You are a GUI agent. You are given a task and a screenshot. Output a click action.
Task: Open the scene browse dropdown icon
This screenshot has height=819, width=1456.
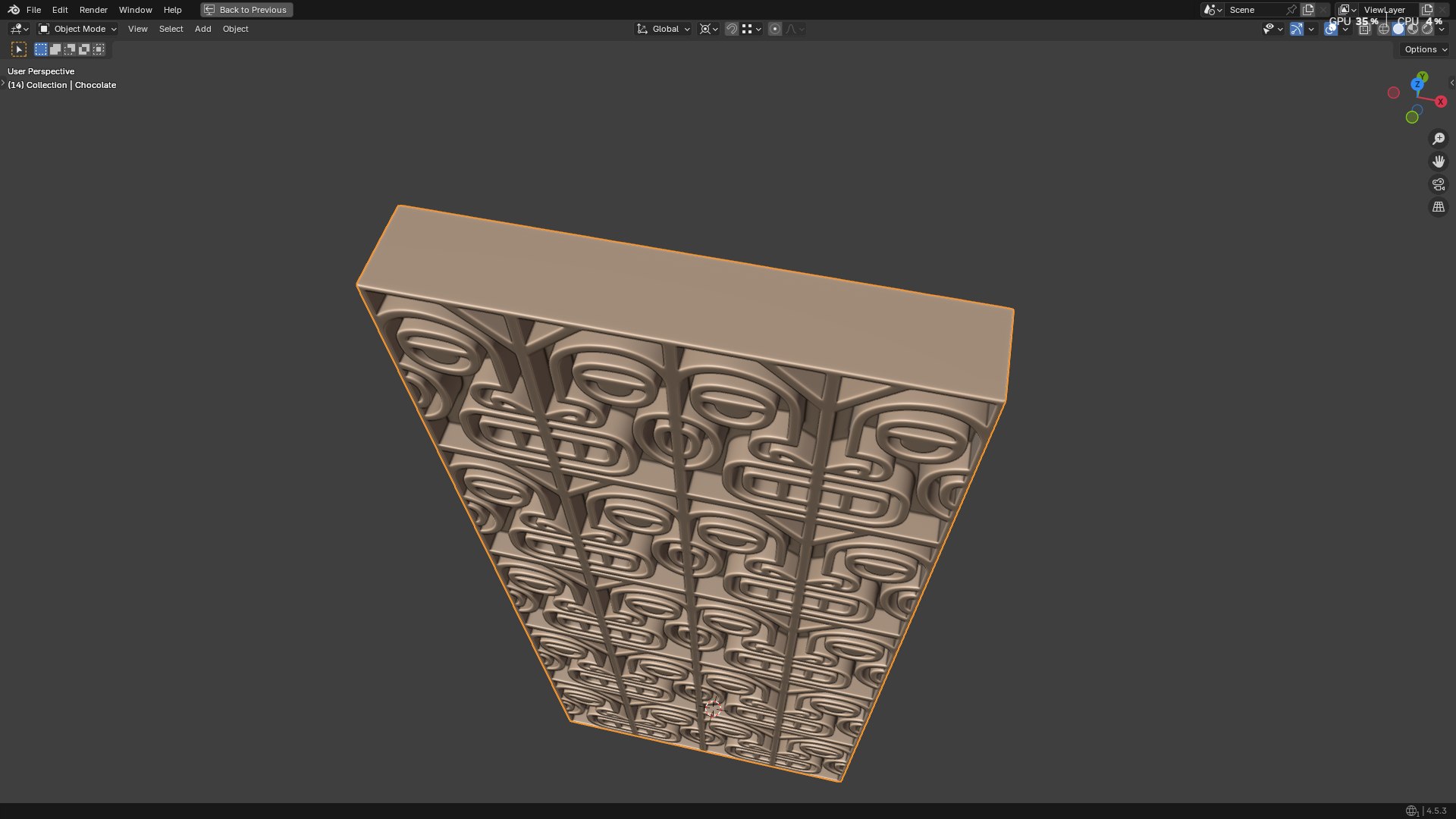click(x=1213, y=10)
